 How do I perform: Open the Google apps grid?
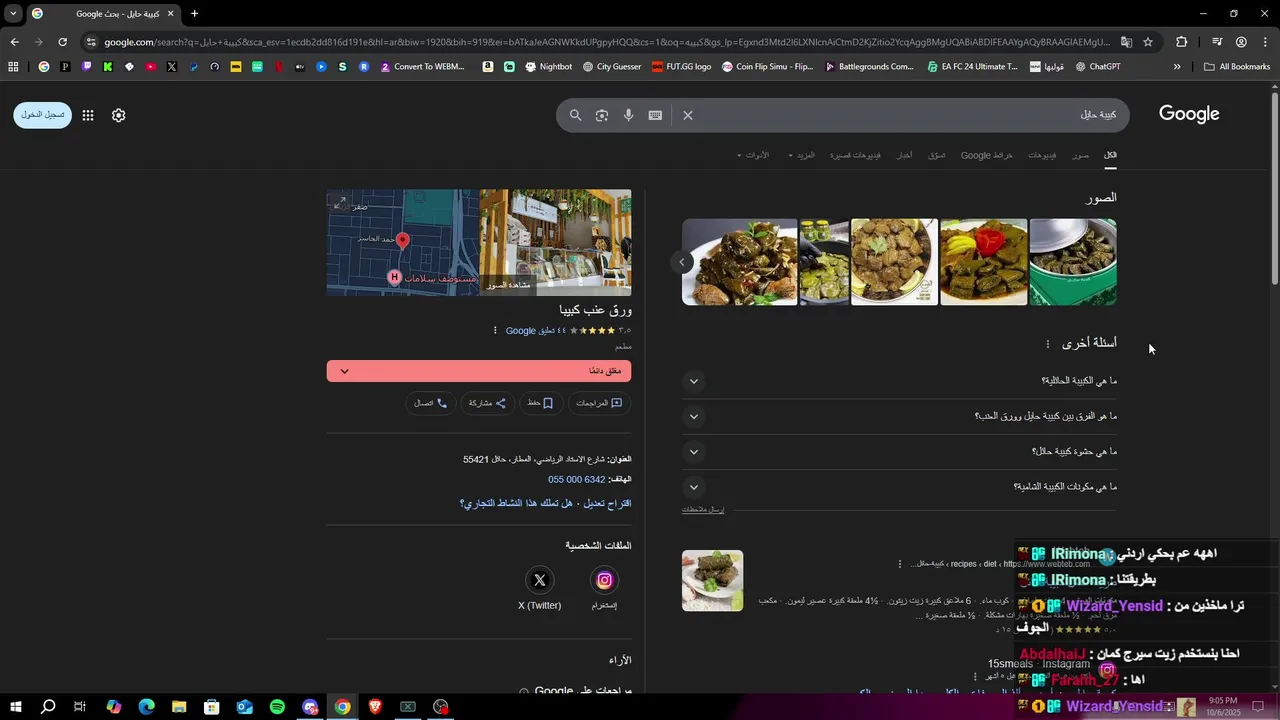pyautogui.click(x=88, y=115)
